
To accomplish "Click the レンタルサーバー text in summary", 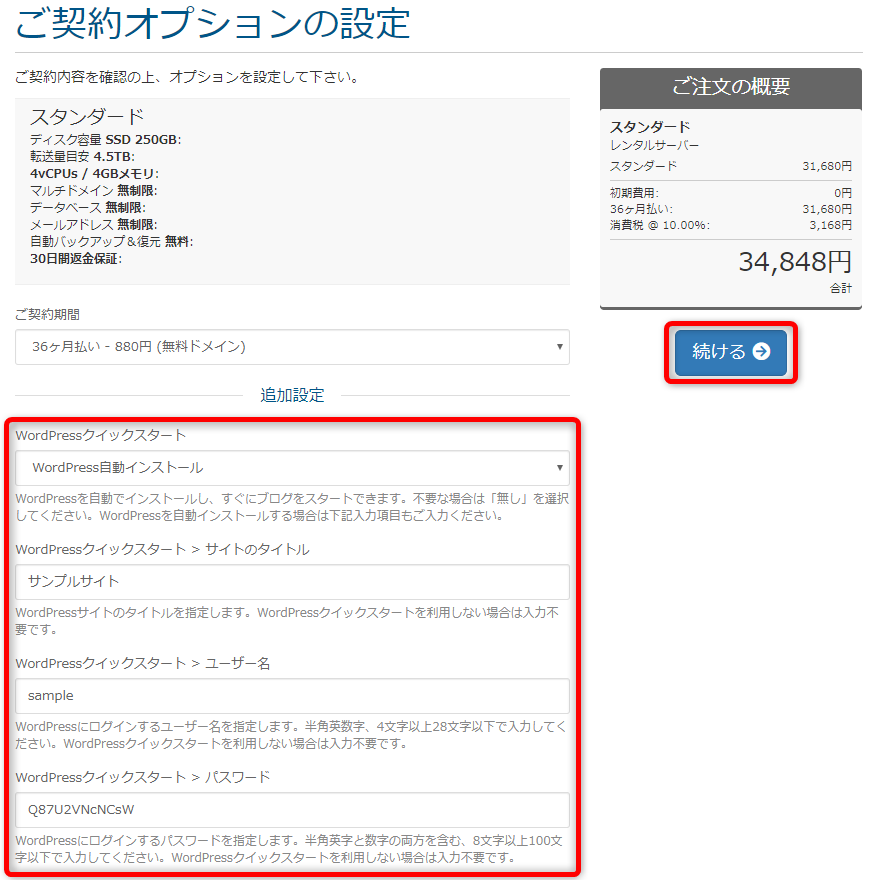I will click(655, 145).
